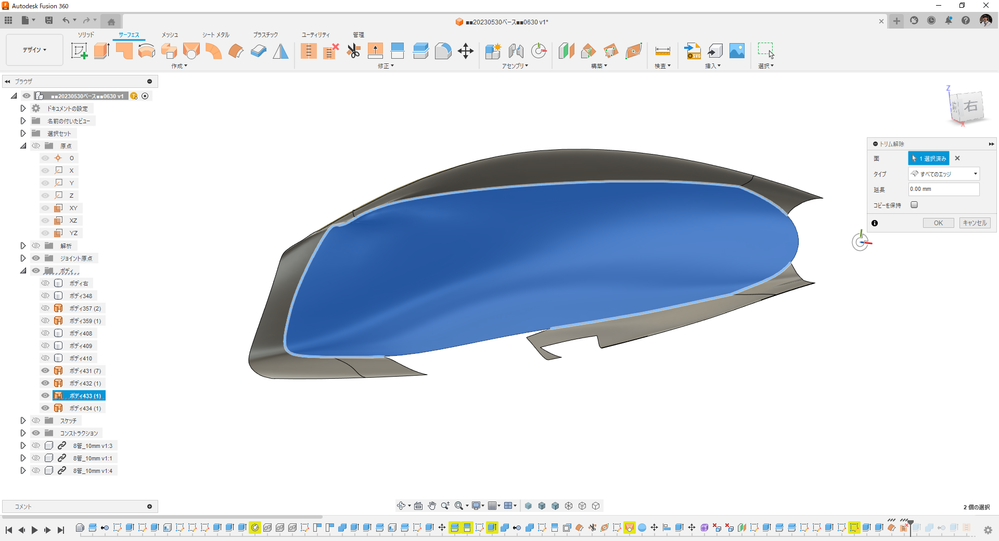This screenshot has height=541, width=999.
Task: Select ボディ357 (2) in browser
Action: pyautogui.click(x=85, y=308)
